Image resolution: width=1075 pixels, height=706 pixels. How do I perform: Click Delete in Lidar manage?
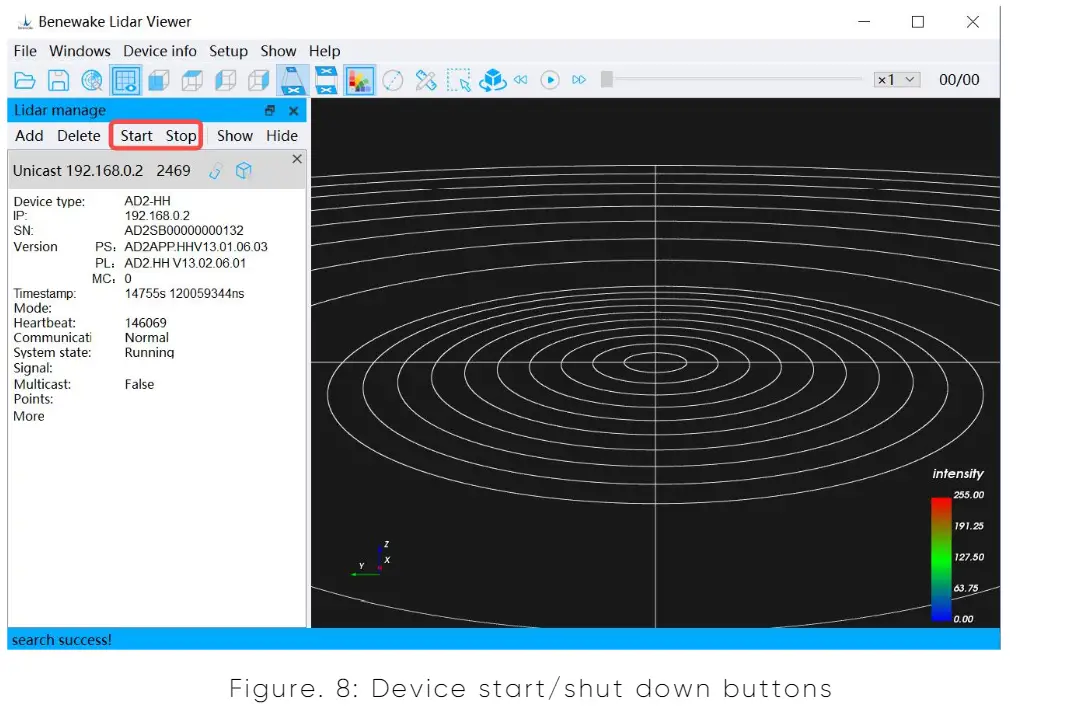coord(79,136)
